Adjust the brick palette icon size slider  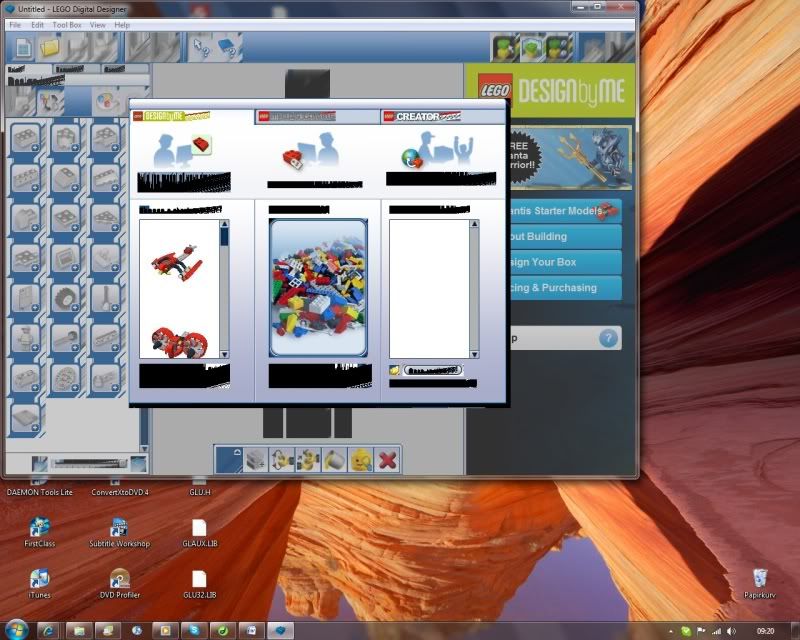(x=89, y=463)
